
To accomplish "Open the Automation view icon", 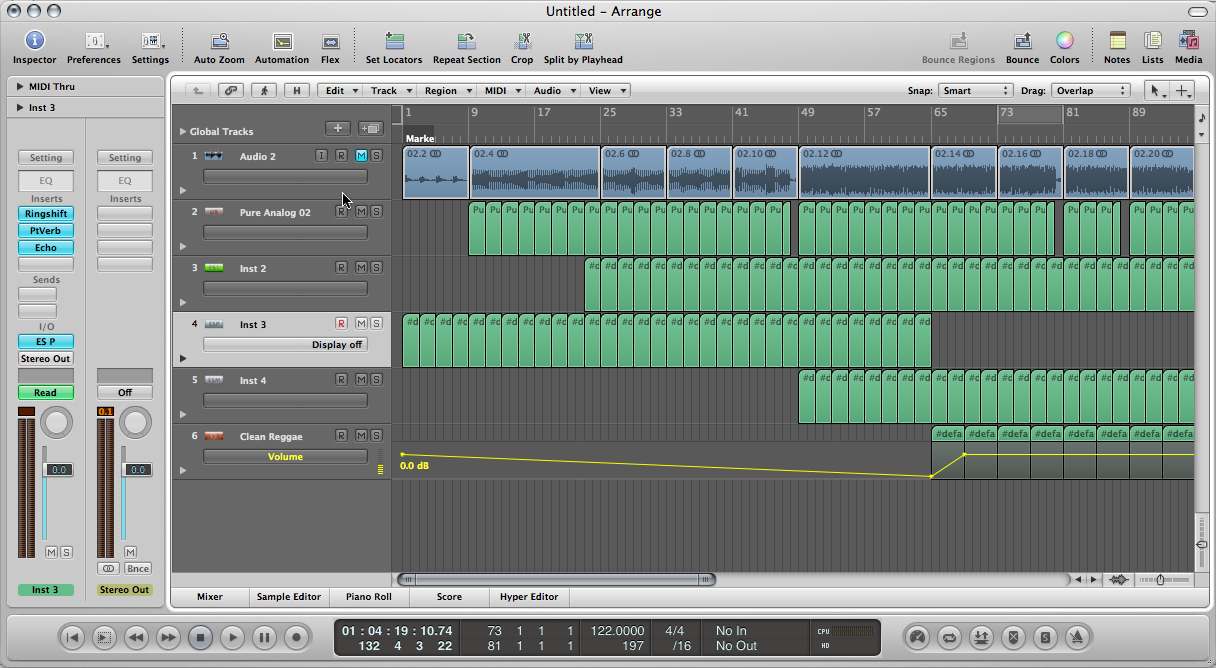I will click(282, 42).
